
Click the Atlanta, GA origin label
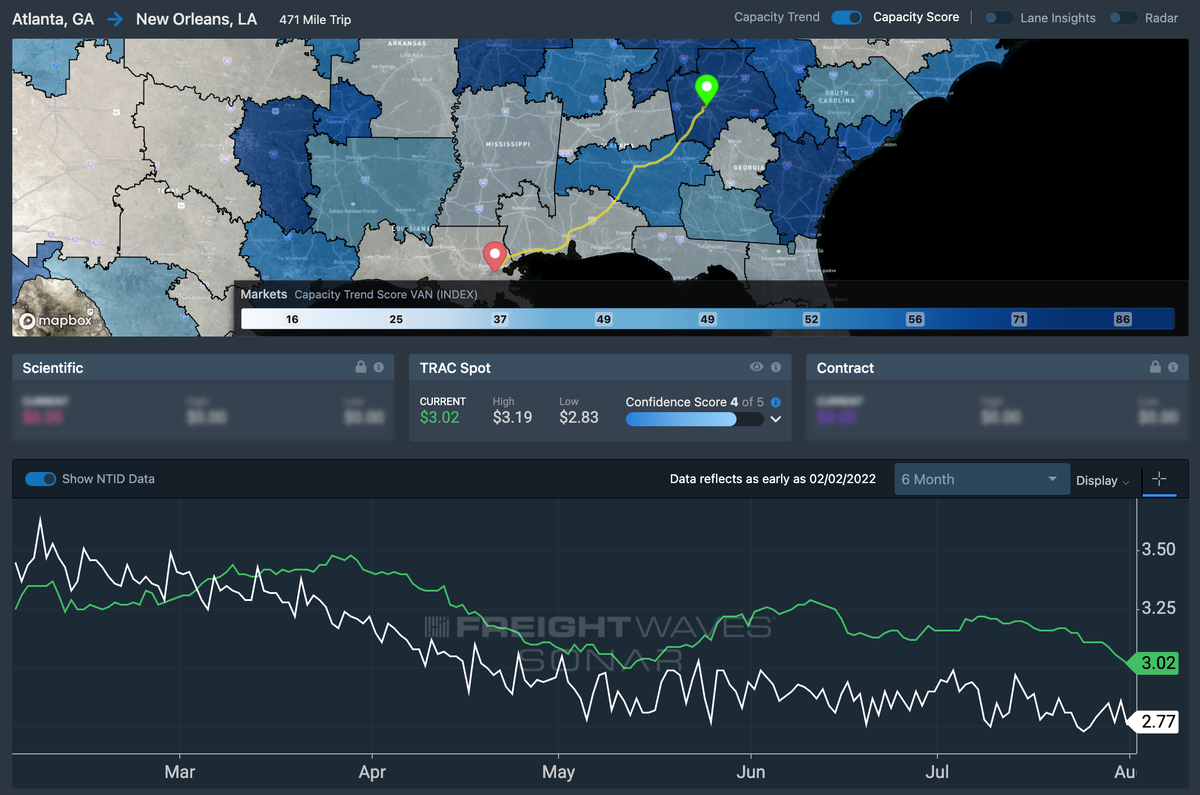(53, 19)
